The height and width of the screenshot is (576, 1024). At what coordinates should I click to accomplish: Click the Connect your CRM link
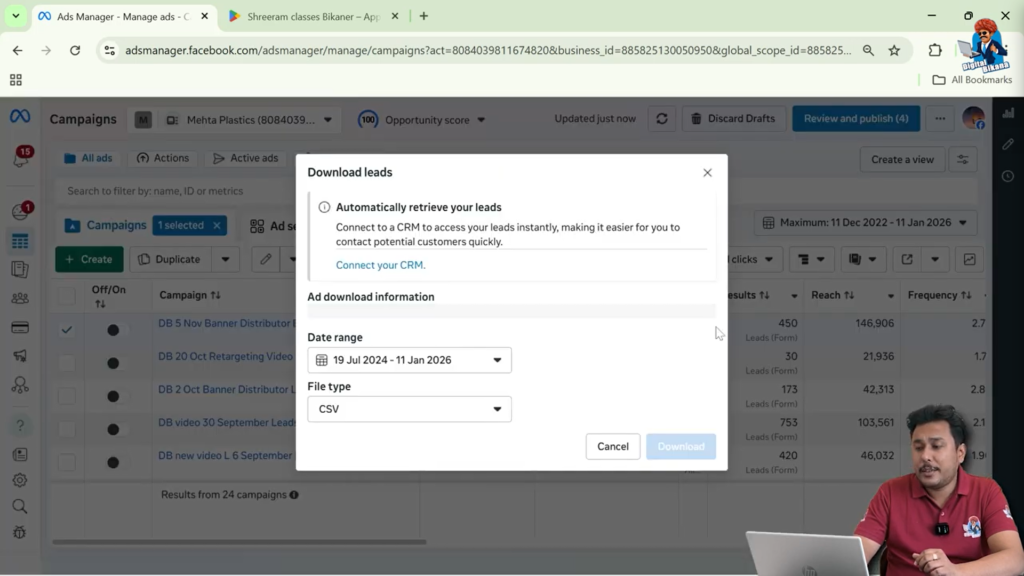tap(380, 264)
